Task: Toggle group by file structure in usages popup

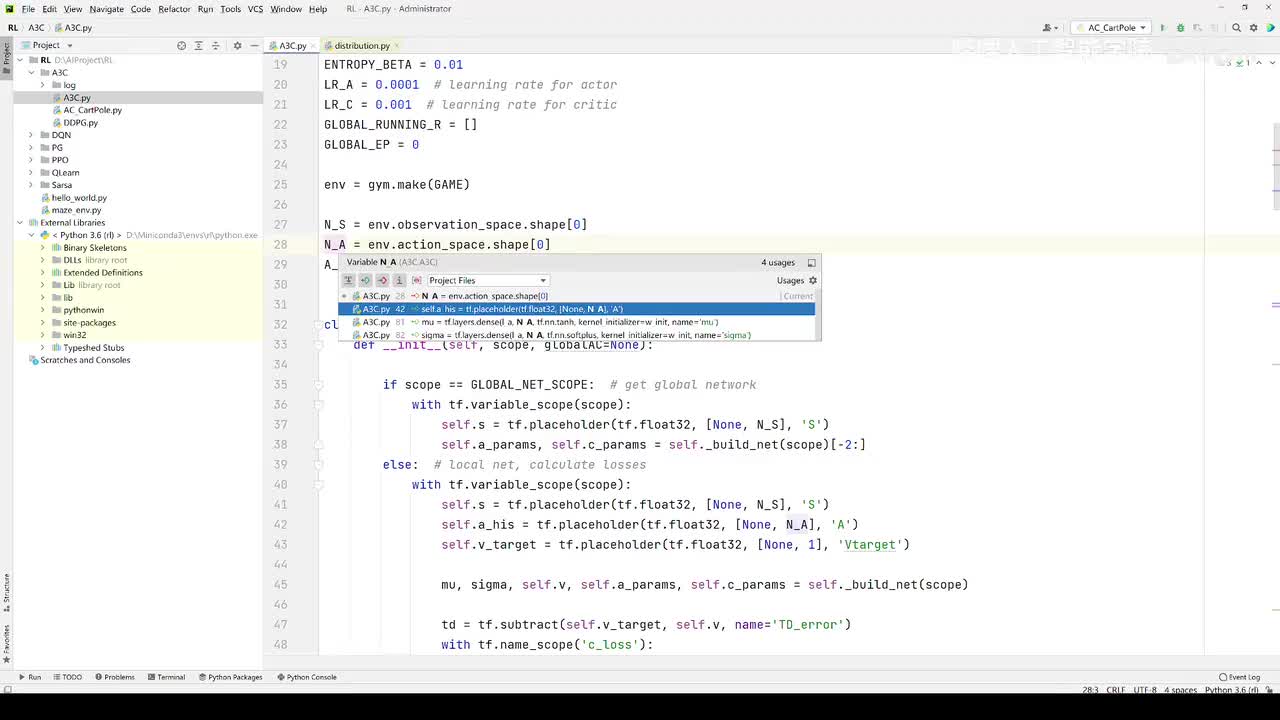Action: [348, 280]
